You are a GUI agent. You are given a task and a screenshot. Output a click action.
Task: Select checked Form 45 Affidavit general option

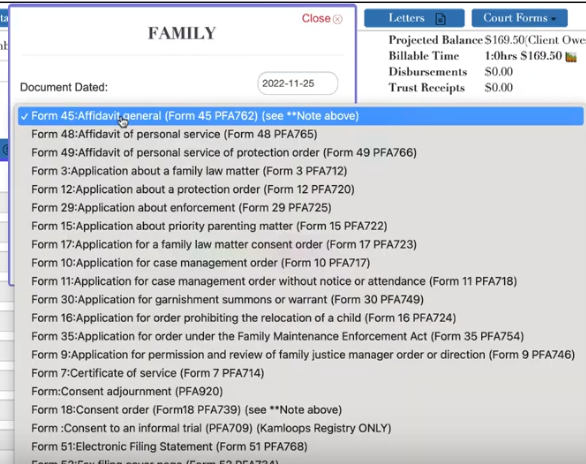(301, 116)
